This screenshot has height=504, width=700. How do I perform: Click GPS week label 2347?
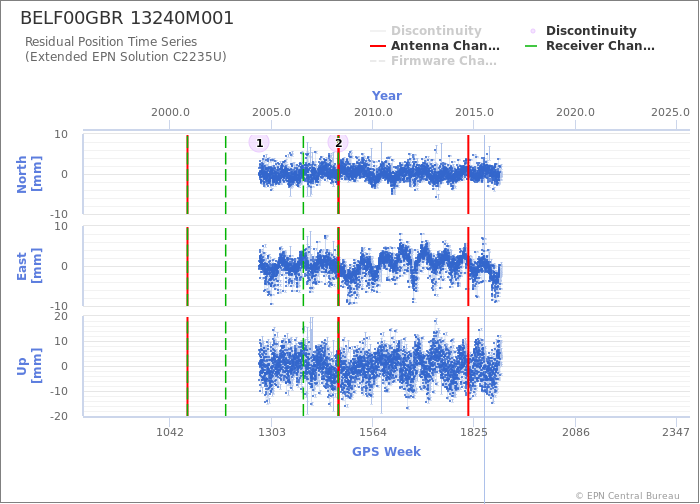[x=676, y=432]
